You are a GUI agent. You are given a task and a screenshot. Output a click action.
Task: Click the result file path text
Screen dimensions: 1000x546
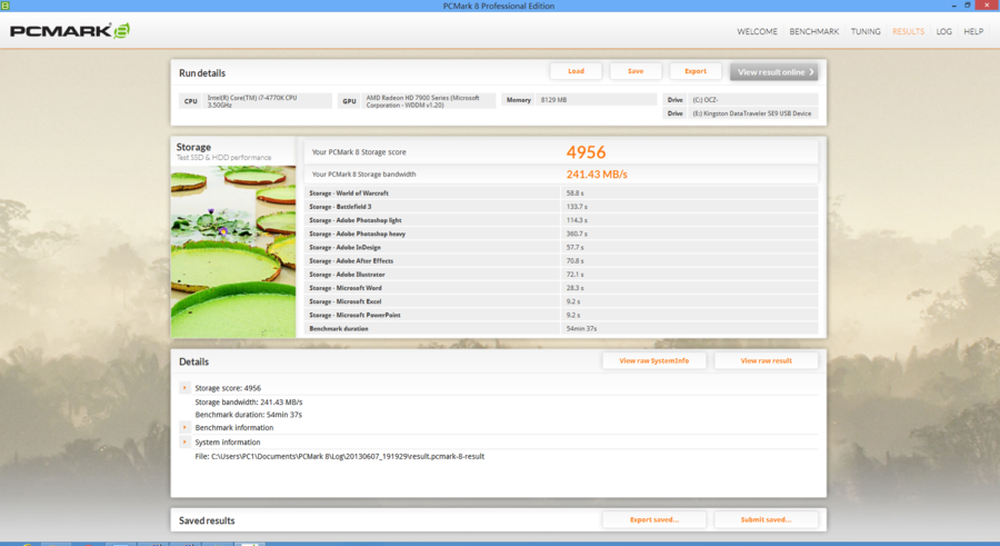pyautogui.click(x=339, y=456)
